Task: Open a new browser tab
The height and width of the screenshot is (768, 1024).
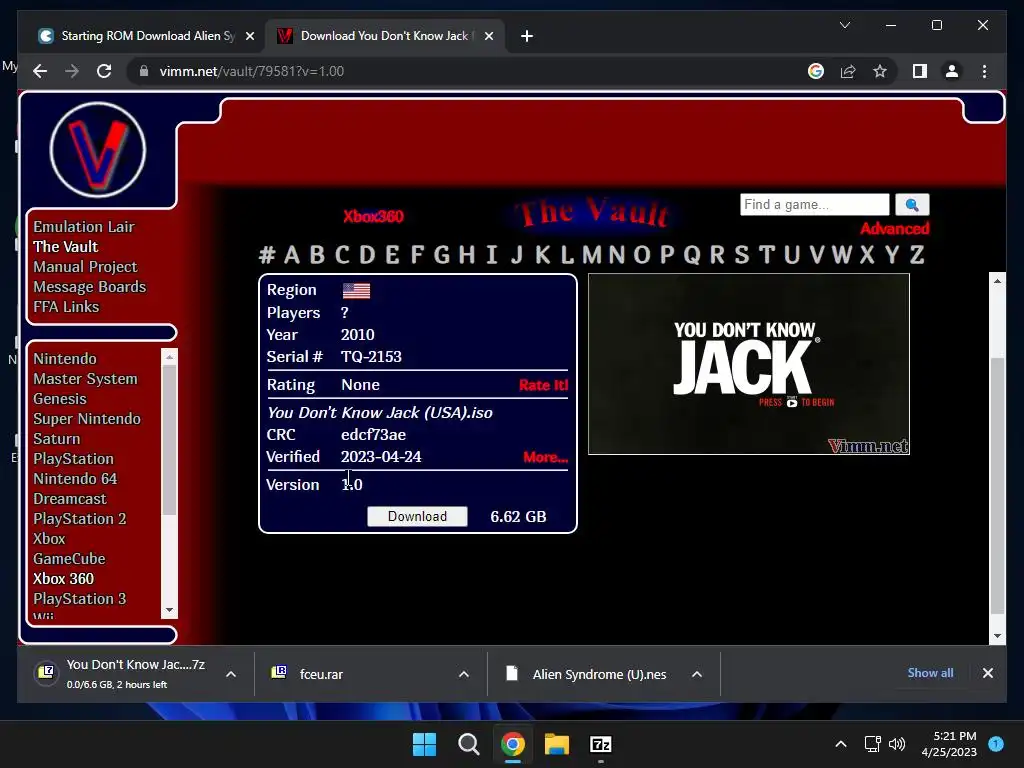Action: point(527,36)
